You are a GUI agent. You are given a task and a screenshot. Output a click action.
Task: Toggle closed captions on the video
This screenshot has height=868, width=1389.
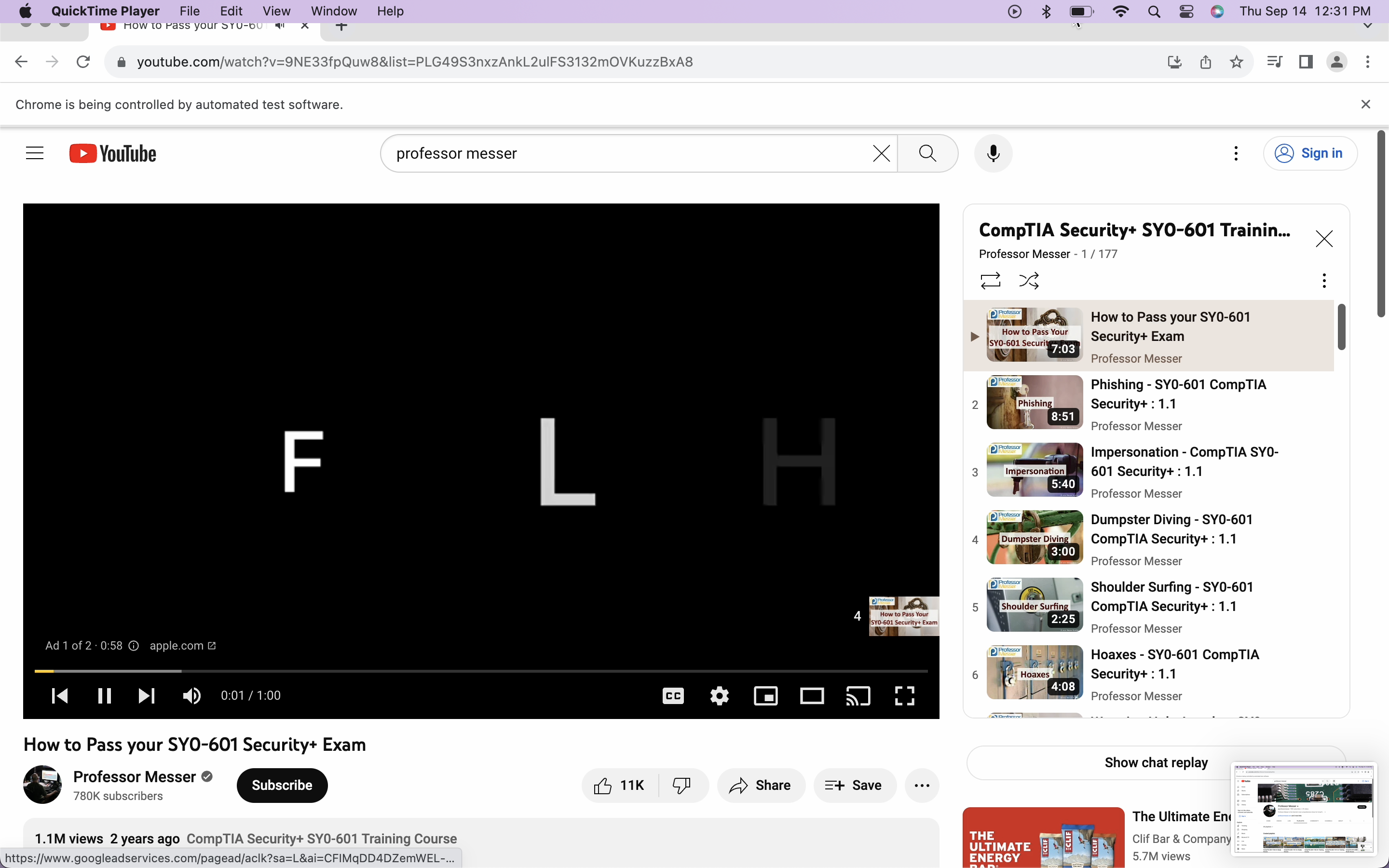point(673,696)
